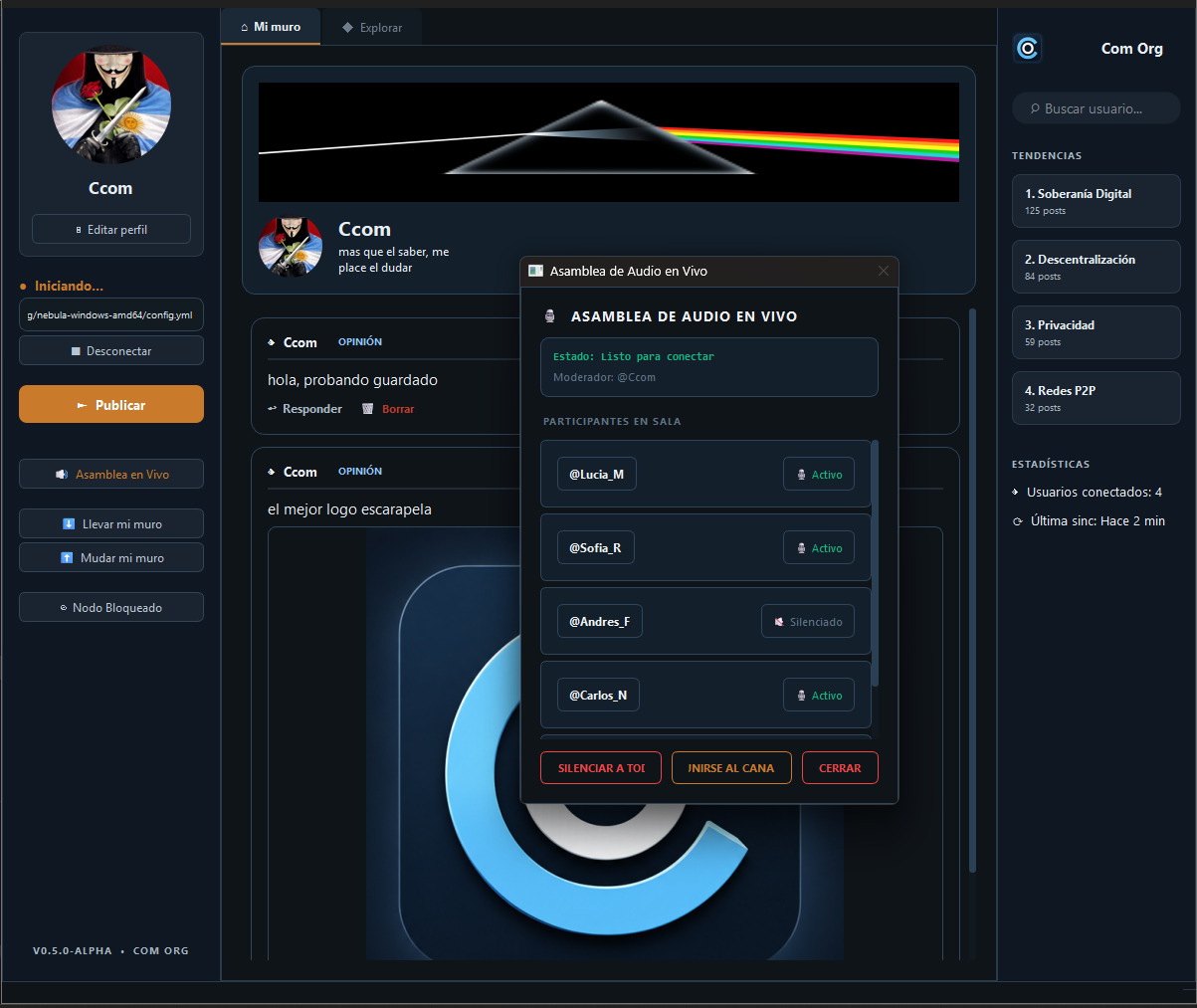This screenshot has height=1008, width=1197.
Task: Click the Editar perfil button
Action: pos(111,229)
